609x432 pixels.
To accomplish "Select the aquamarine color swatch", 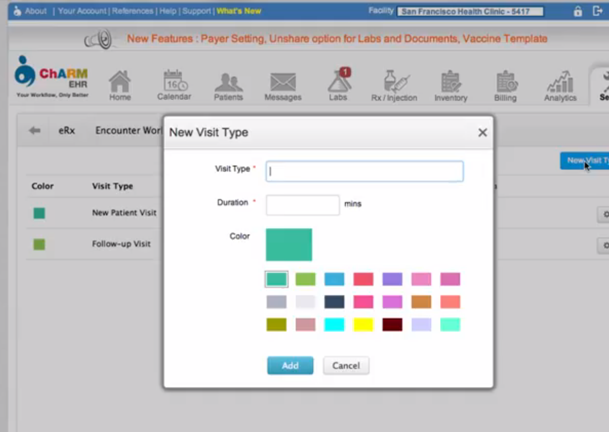I will click(x=450, y=325).
